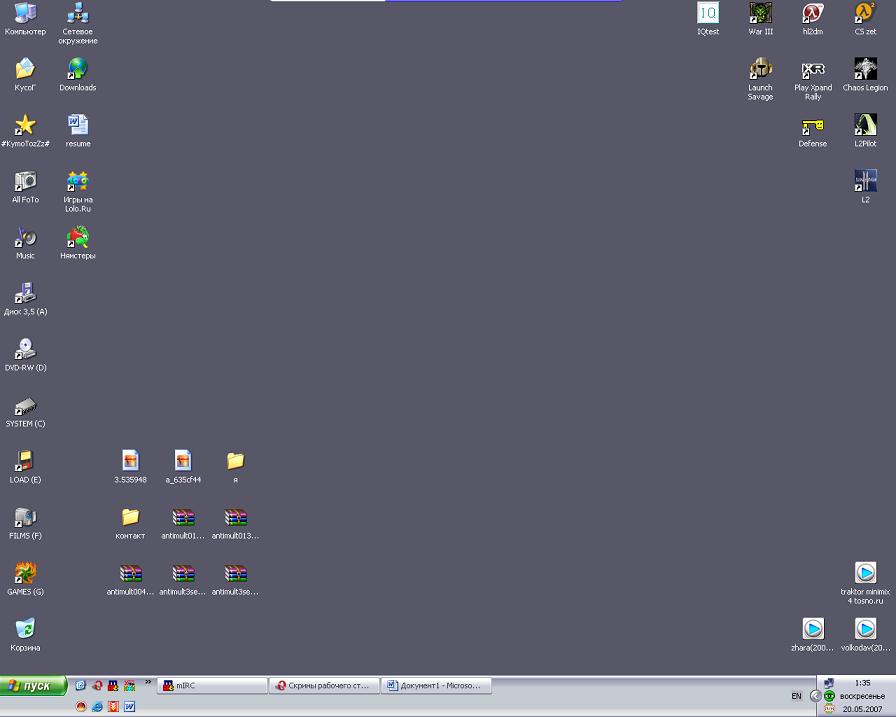The height and width of the screenshot is (717, 896).
Task: Click the network connection tray icon
Action: click(x=829, y=683)
